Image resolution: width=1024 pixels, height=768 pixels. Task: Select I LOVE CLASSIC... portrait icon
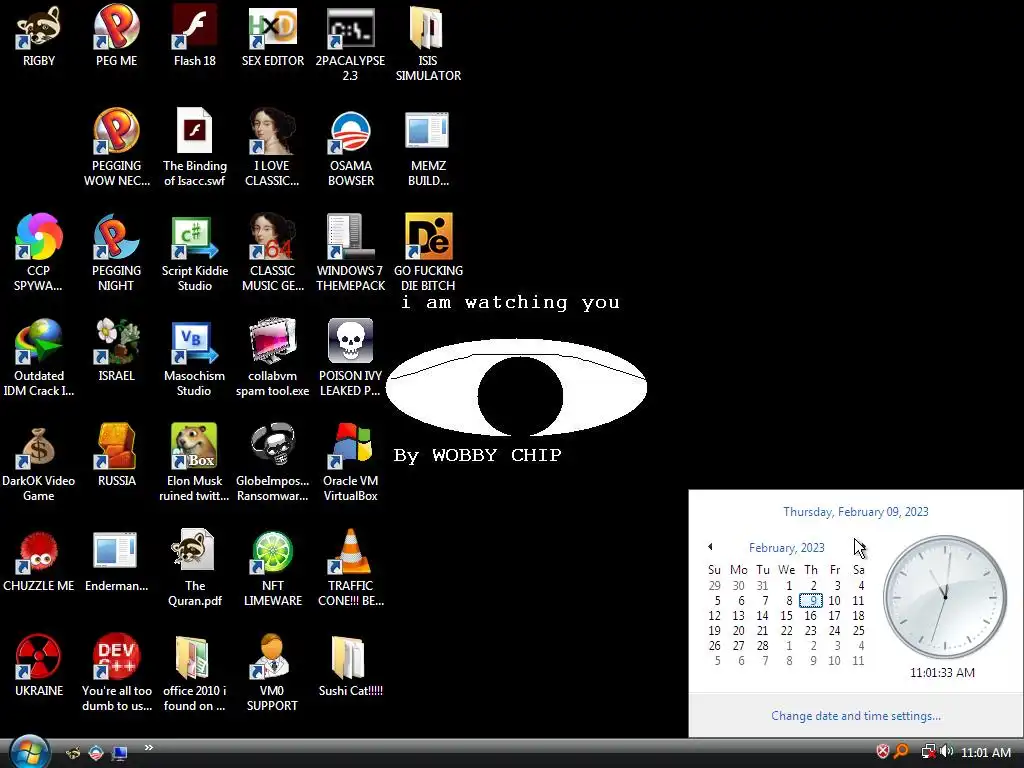pyautogui.click(x=272, y=148)
